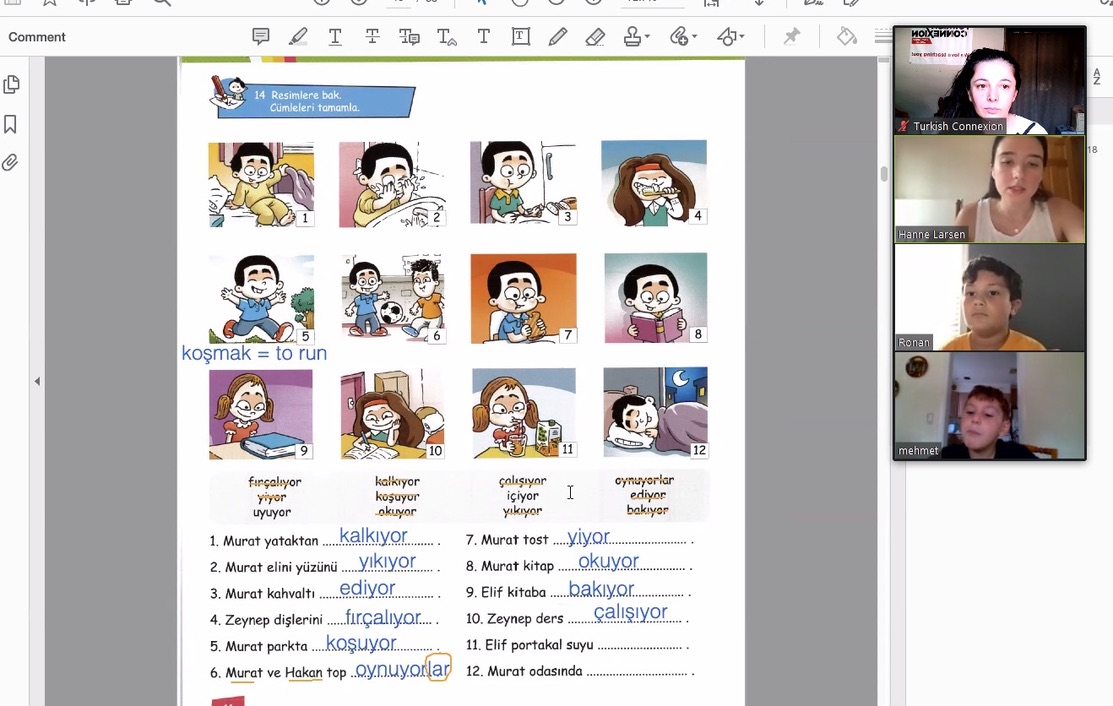1113x706 pixels.
Task: Select the pencil drawing tool
Action: coord(558,37)
